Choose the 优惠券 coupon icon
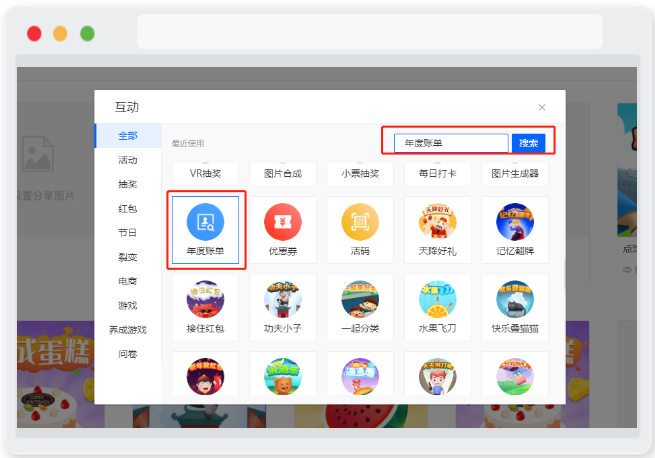This screenshot has width=655, height=458. (282, 222)
